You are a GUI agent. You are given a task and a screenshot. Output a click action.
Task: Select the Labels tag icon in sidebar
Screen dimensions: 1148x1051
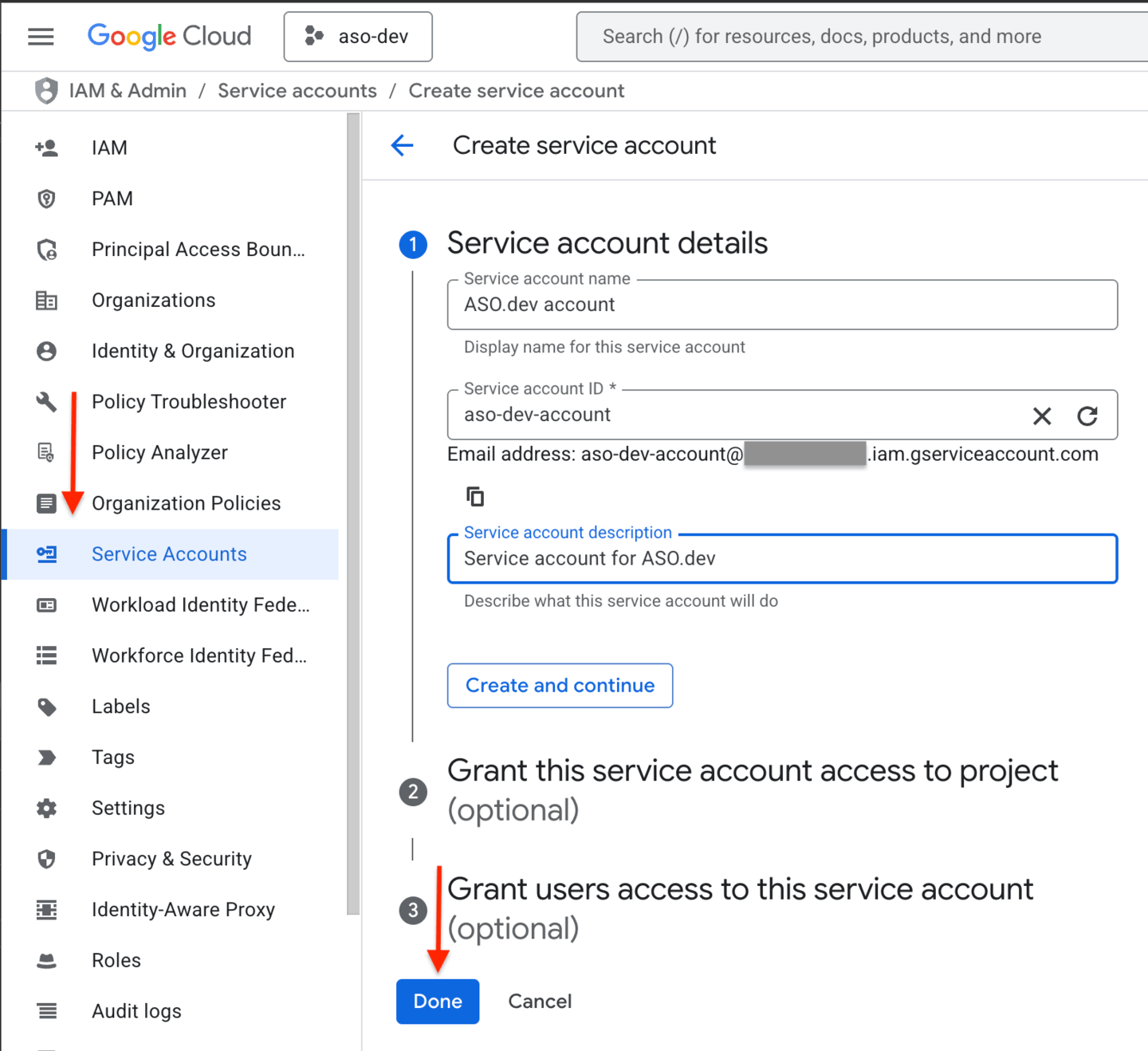tap(46, 707)
